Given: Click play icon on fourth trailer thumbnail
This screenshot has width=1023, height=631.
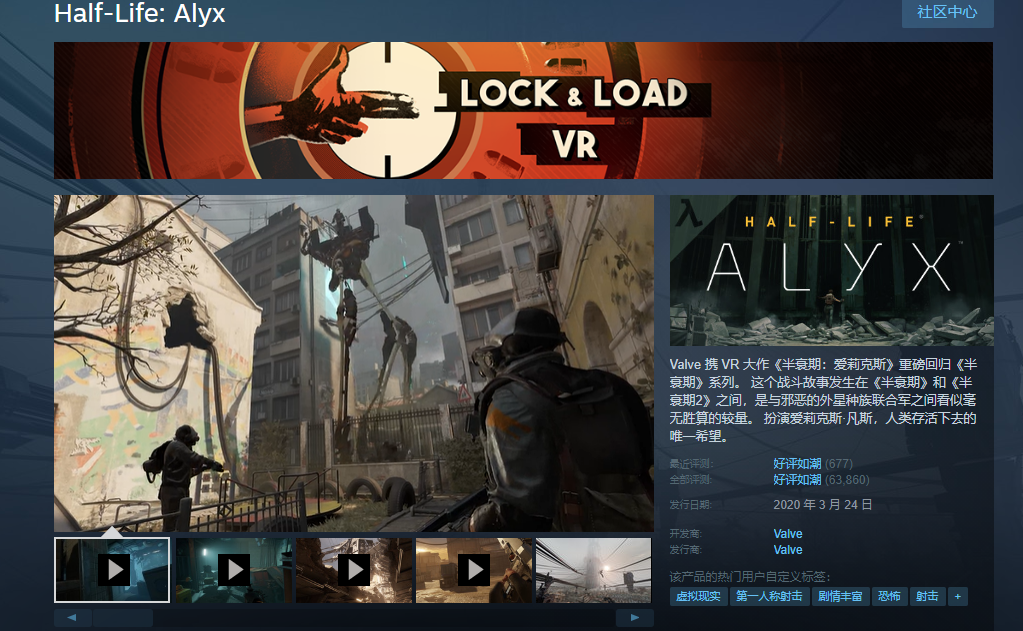Looking at the screenshot, I should (474, 570).
